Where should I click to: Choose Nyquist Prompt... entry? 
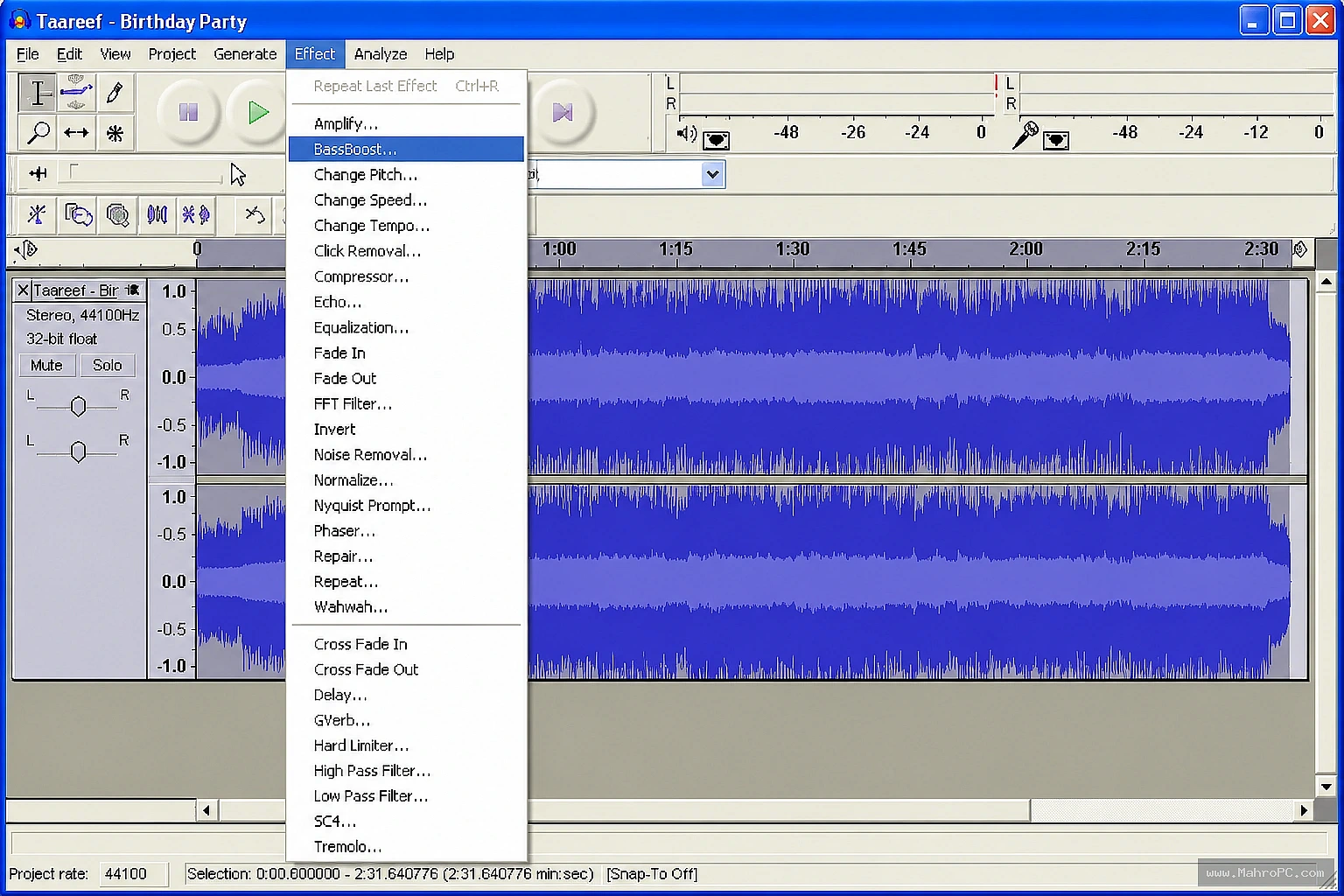(x=406, y=505)
